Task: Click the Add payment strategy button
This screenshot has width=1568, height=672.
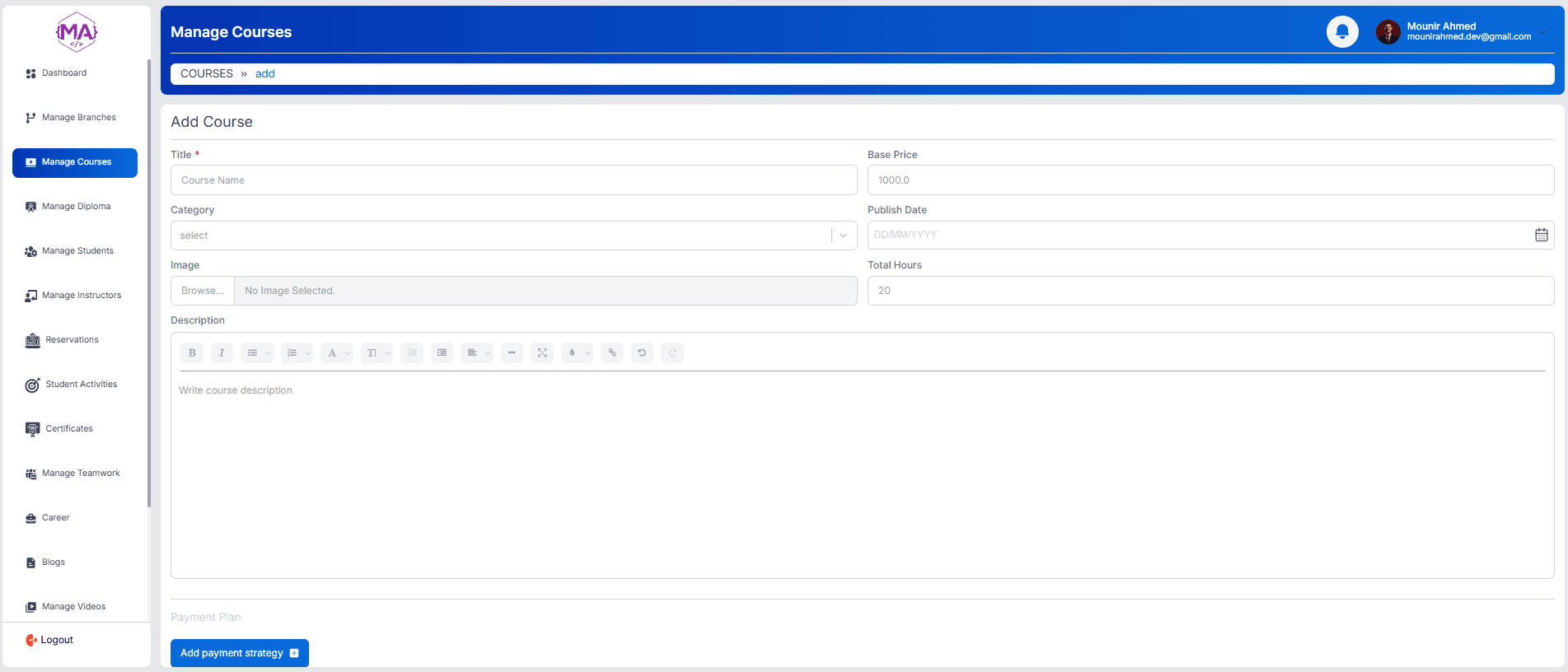Action: point(239,653)
